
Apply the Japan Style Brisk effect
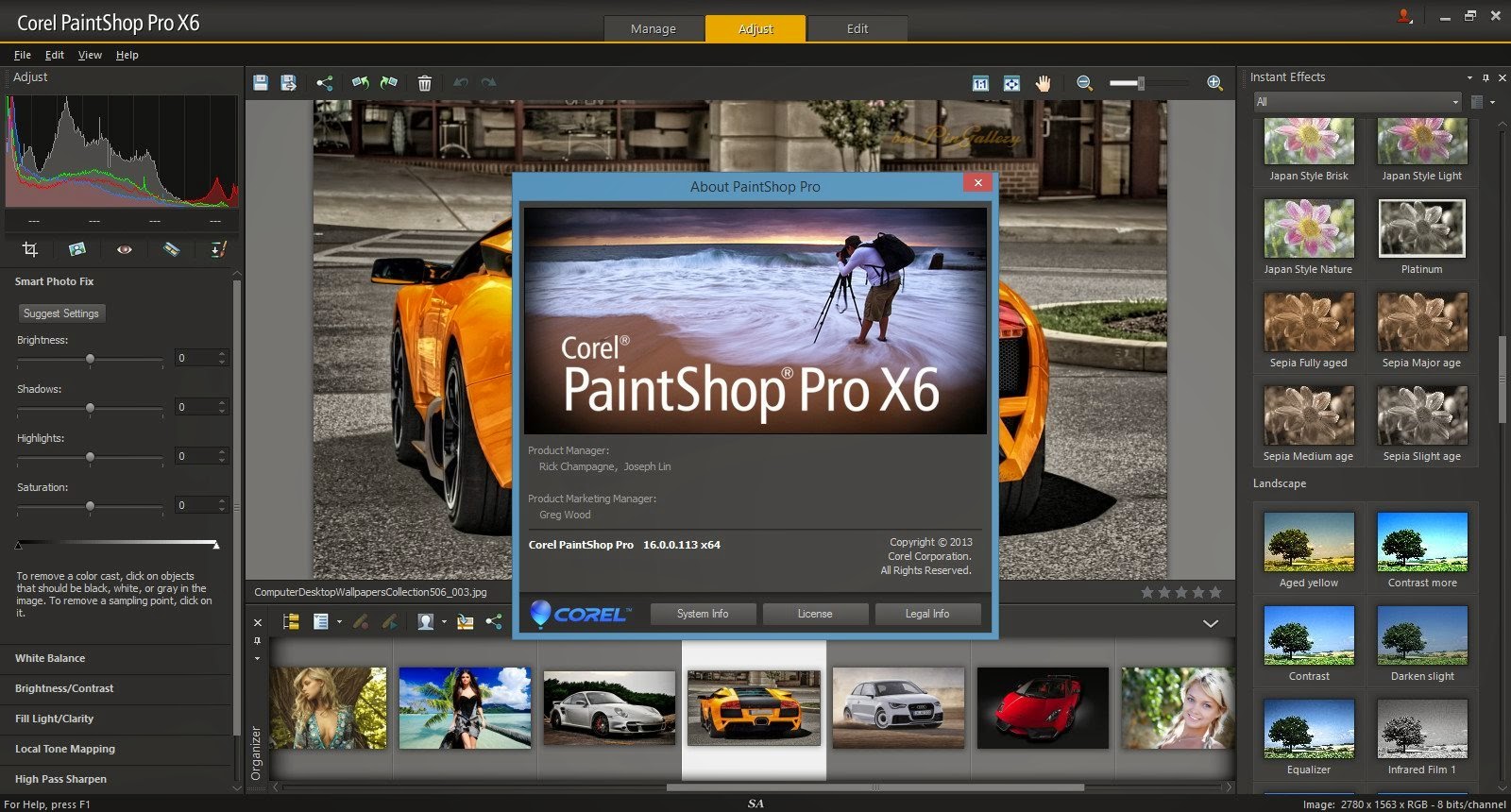pyautogui.click(x=1309, y=149)
